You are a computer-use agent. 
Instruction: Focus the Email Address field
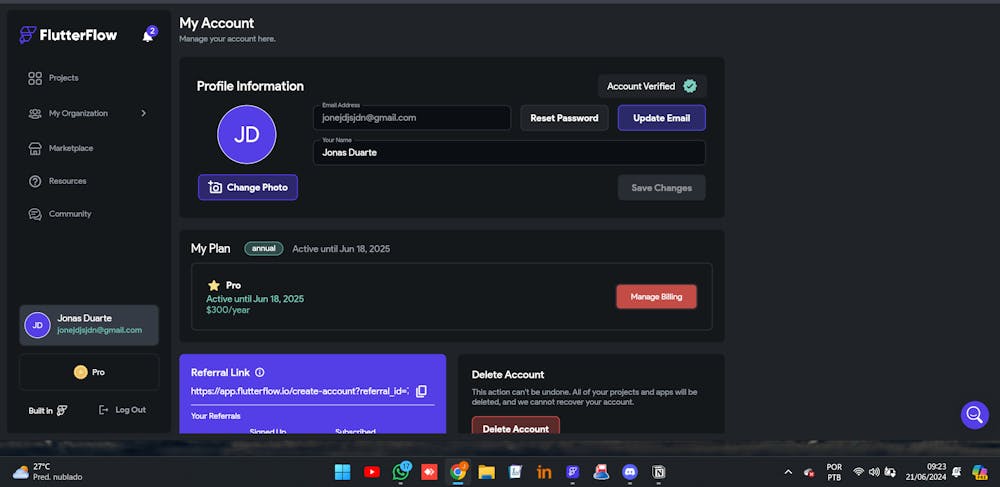pos(412,118)
